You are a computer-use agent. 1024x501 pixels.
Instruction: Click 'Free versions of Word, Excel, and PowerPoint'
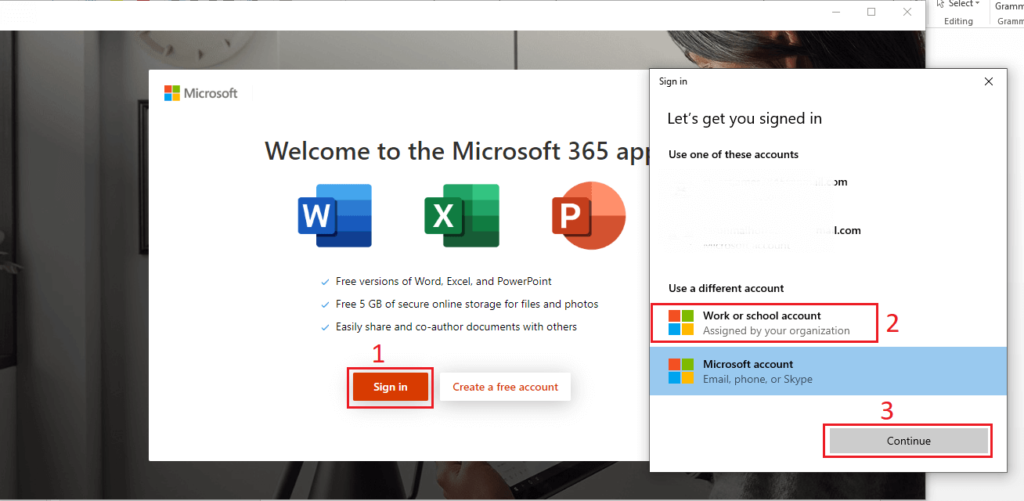coord(443,282)
